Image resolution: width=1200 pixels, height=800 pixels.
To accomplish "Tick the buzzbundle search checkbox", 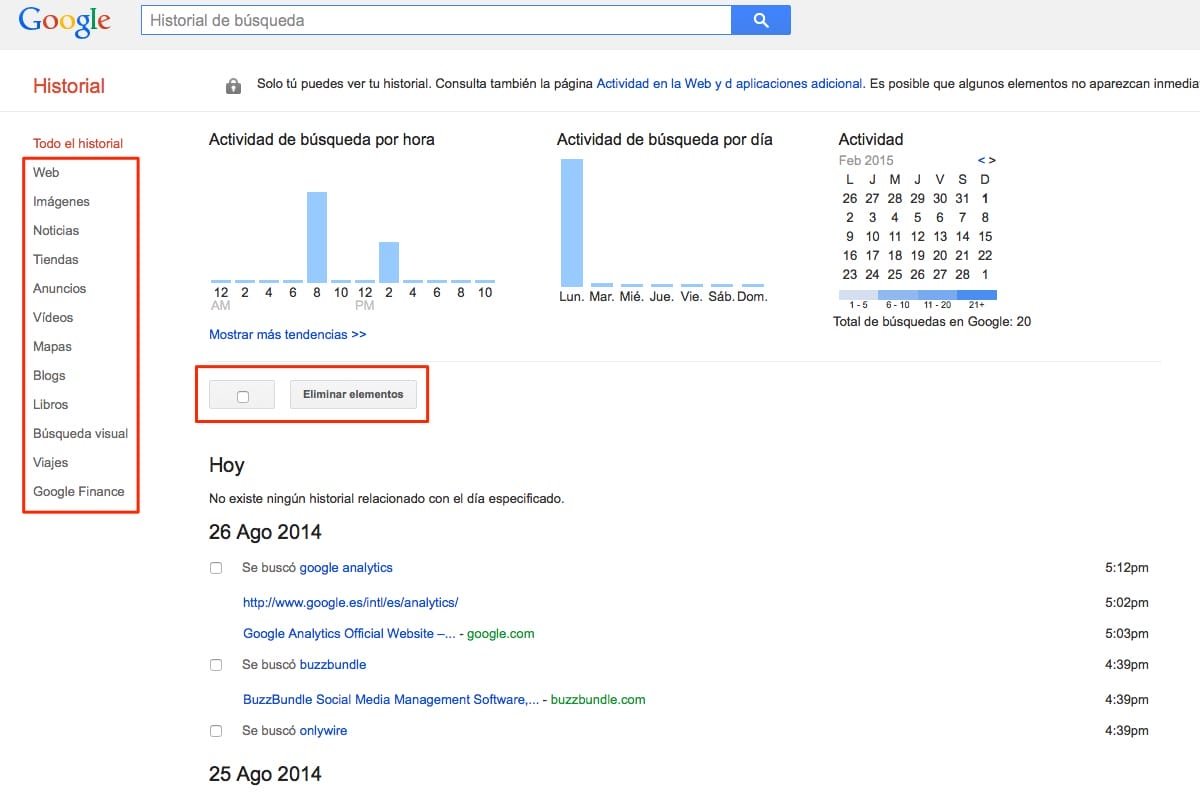I will [216, 665].
